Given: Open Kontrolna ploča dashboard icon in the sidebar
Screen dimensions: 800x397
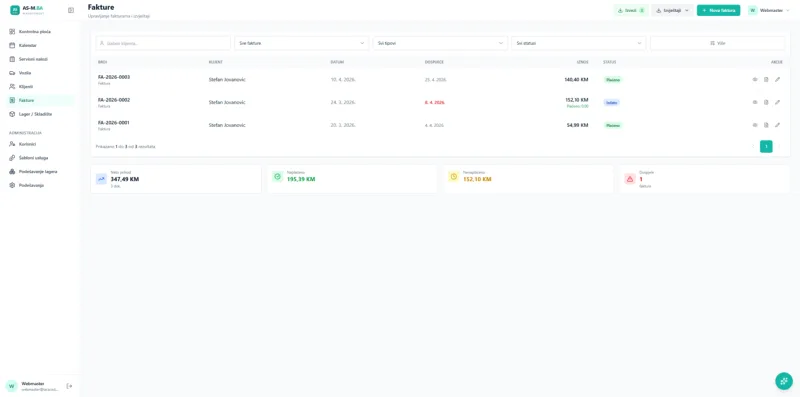Looking at the screenshot, I should pos(12,32).
